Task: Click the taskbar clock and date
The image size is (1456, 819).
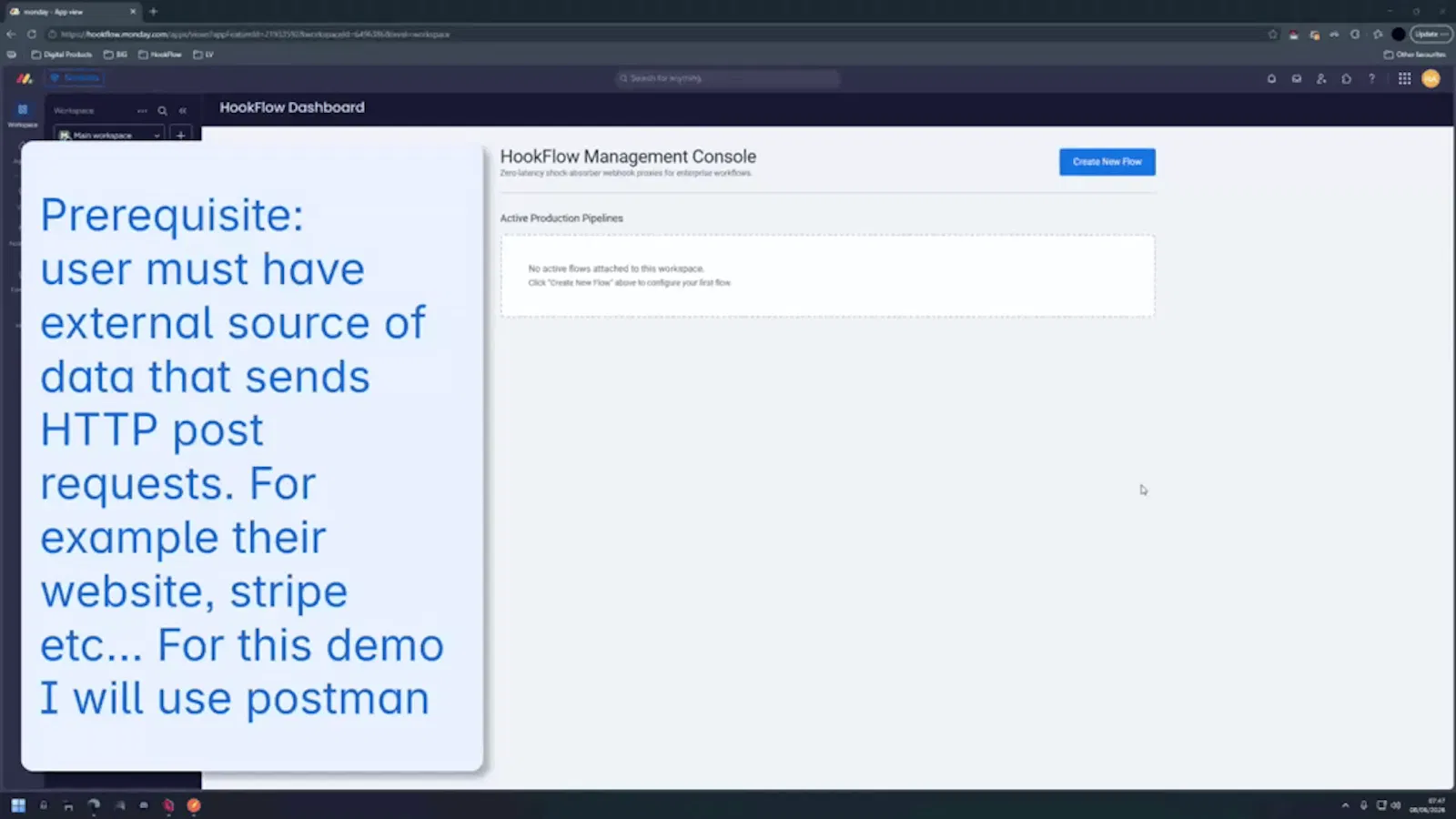Action: pyautogui.click(x=1427, y=805)
